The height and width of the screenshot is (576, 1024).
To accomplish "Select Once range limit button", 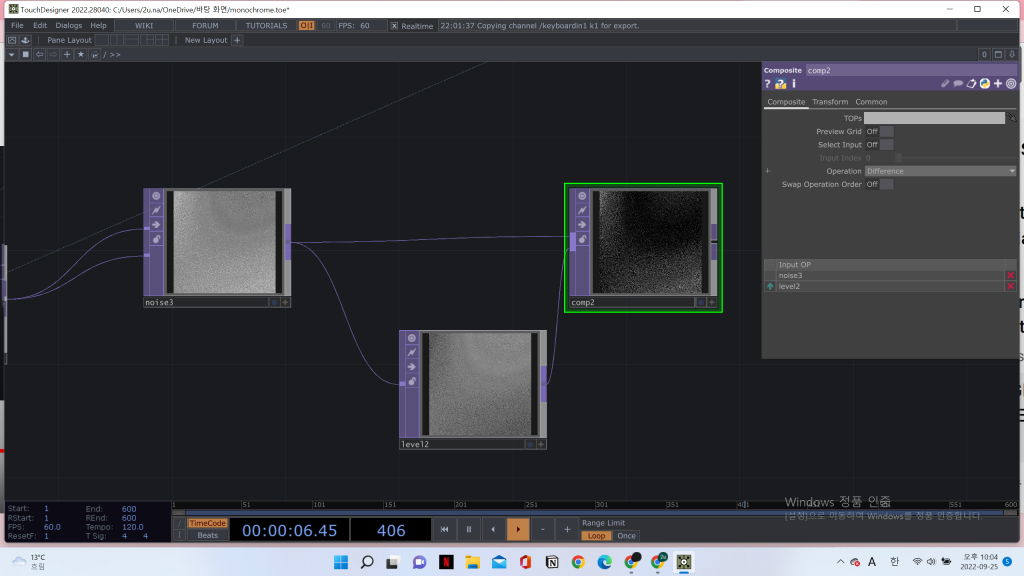I will (x=626, y=536).
